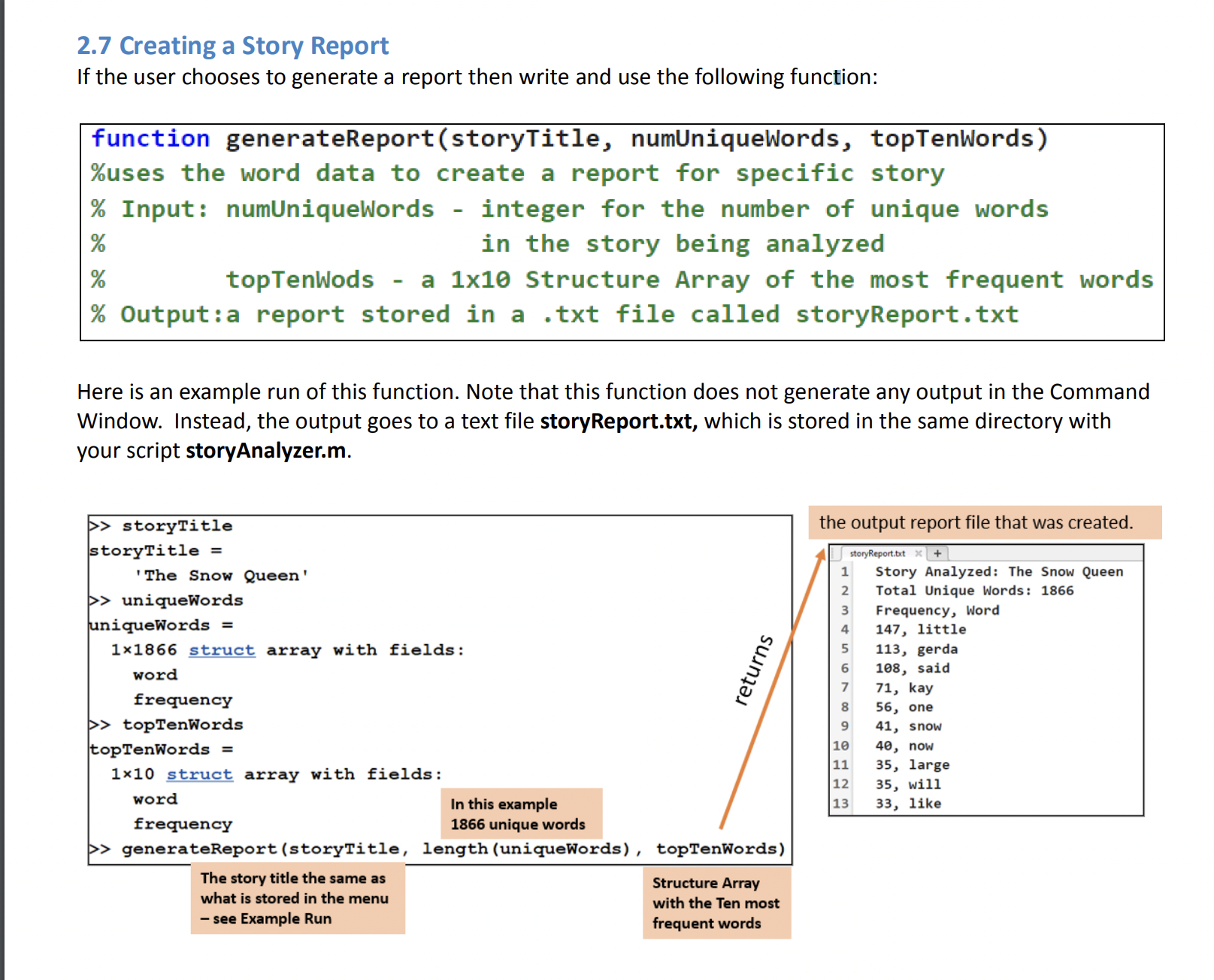Screen dimensions: 1214x980
Task: Open the first struct hyperlink
Action: point(221,649)
